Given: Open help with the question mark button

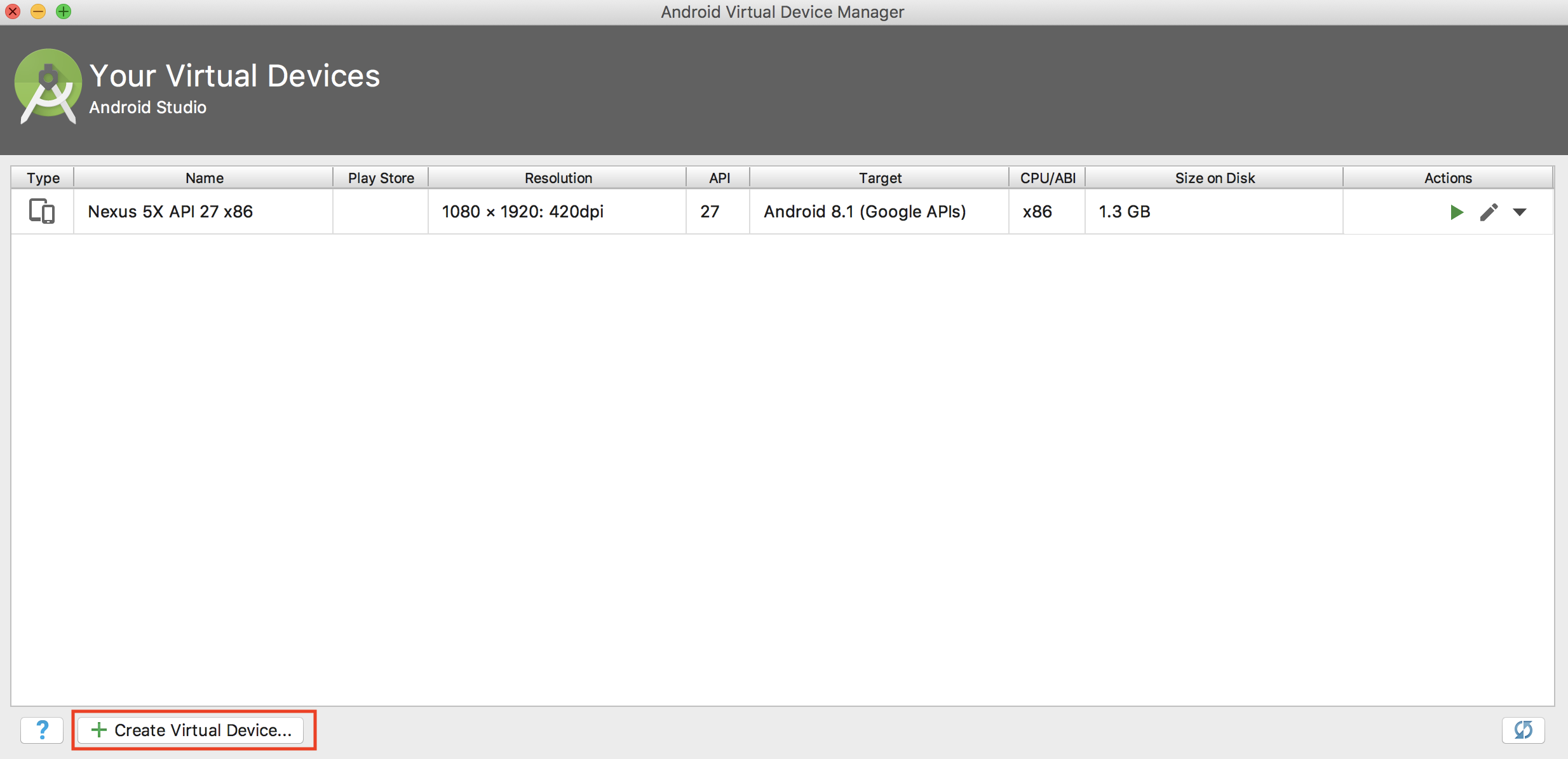Looking at the screenshot, I should pos(42,730).
